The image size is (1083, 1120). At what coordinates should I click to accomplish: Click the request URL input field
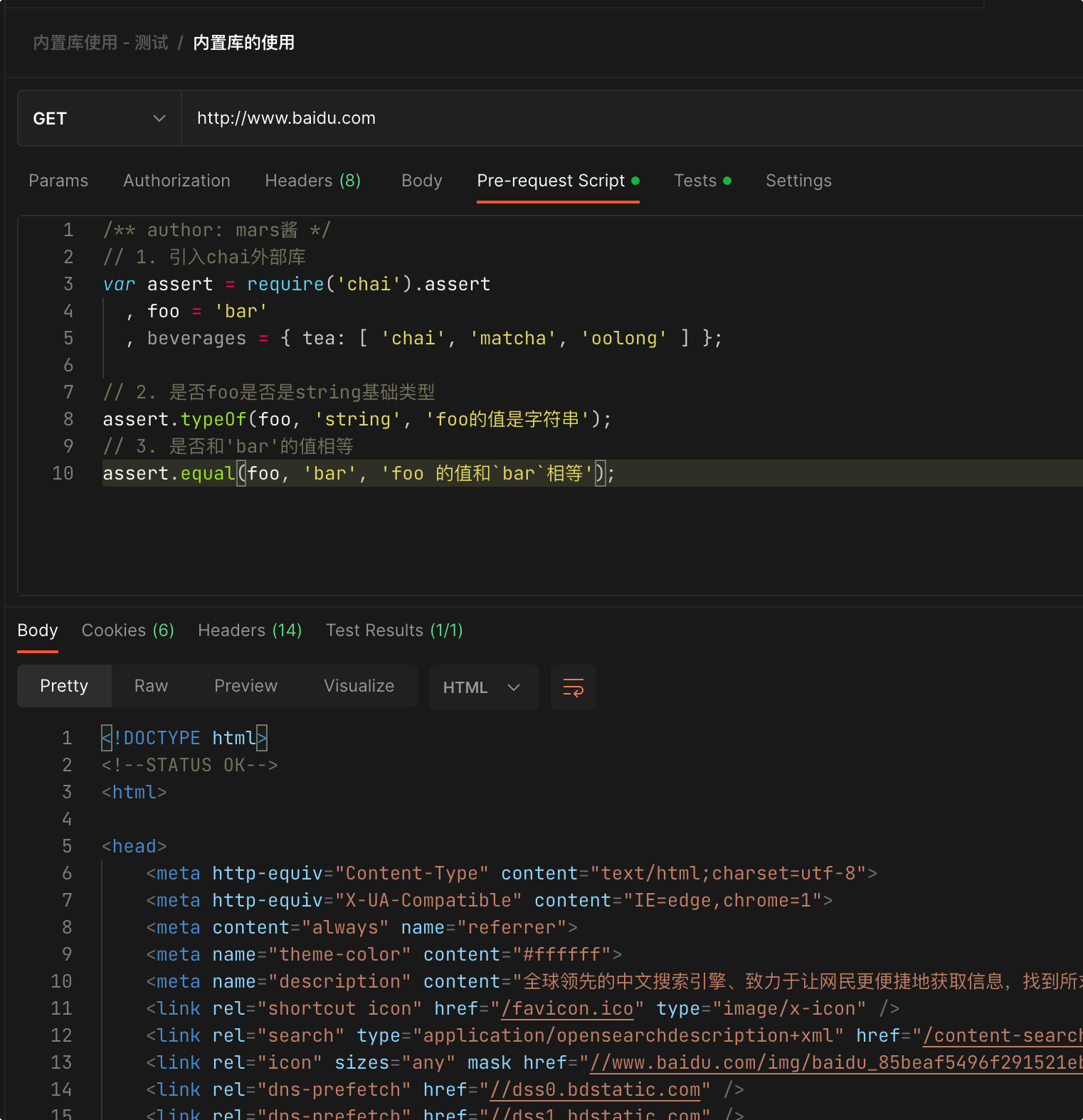pyautogui.click(x=632, y=118)
